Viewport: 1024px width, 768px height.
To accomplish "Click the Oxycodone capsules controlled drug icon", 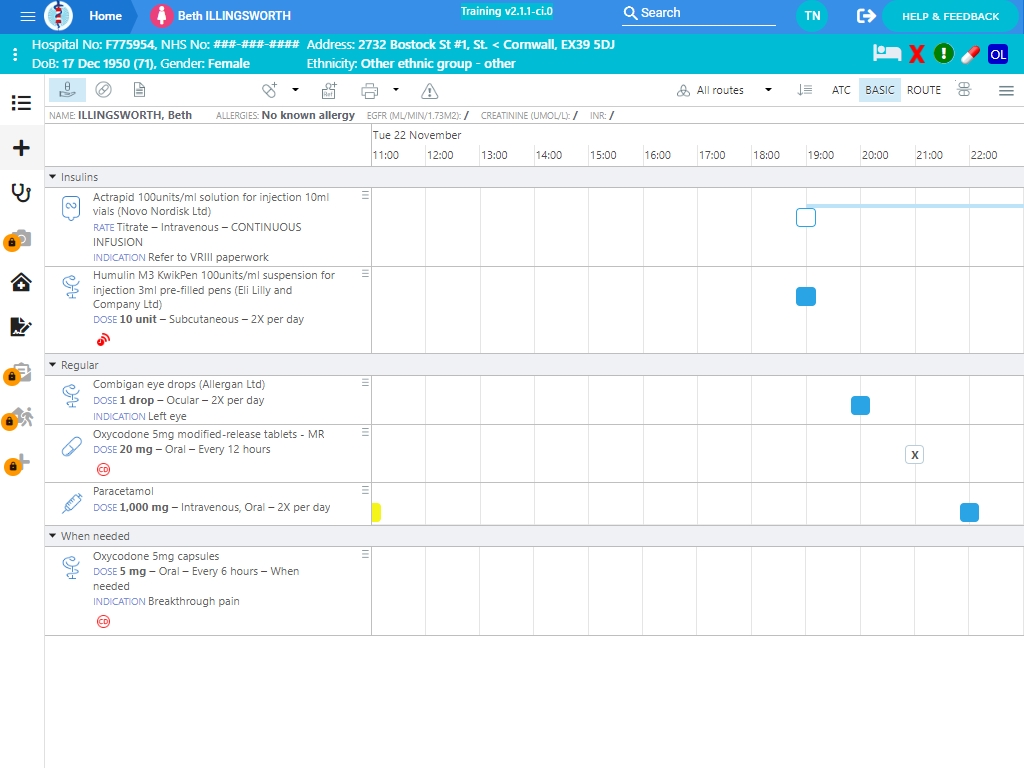I will 103,622.
